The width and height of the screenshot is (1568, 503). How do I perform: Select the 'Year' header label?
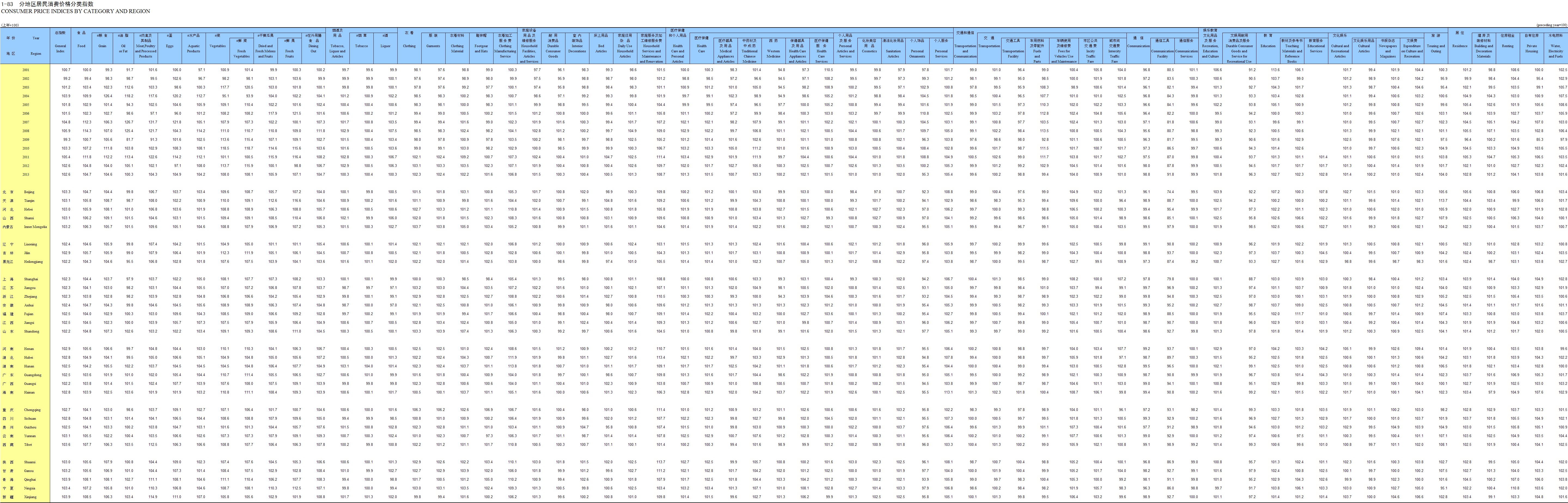coord(36,38)
